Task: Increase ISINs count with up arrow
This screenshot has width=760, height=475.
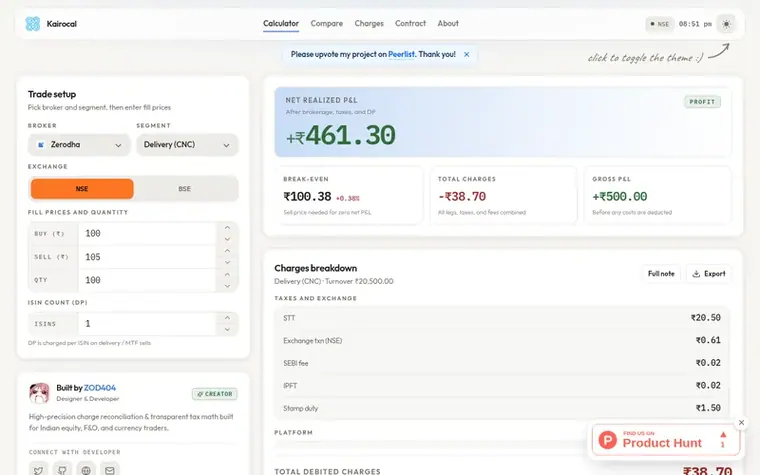Action: 227,318
